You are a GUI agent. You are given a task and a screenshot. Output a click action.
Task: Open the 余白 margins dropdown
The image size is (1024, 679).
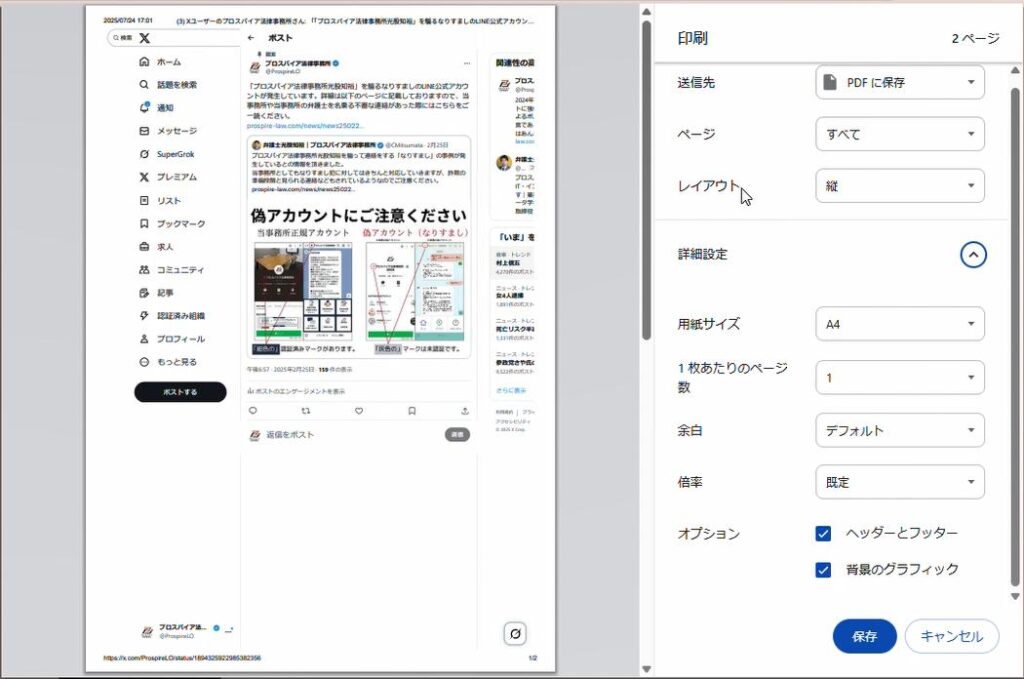(x=899, y=430)
